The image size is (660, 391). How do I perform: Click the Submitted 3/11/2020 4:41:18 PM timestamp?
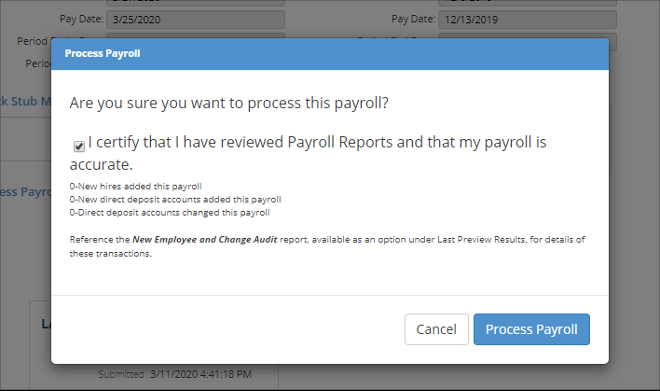(175, 374)
